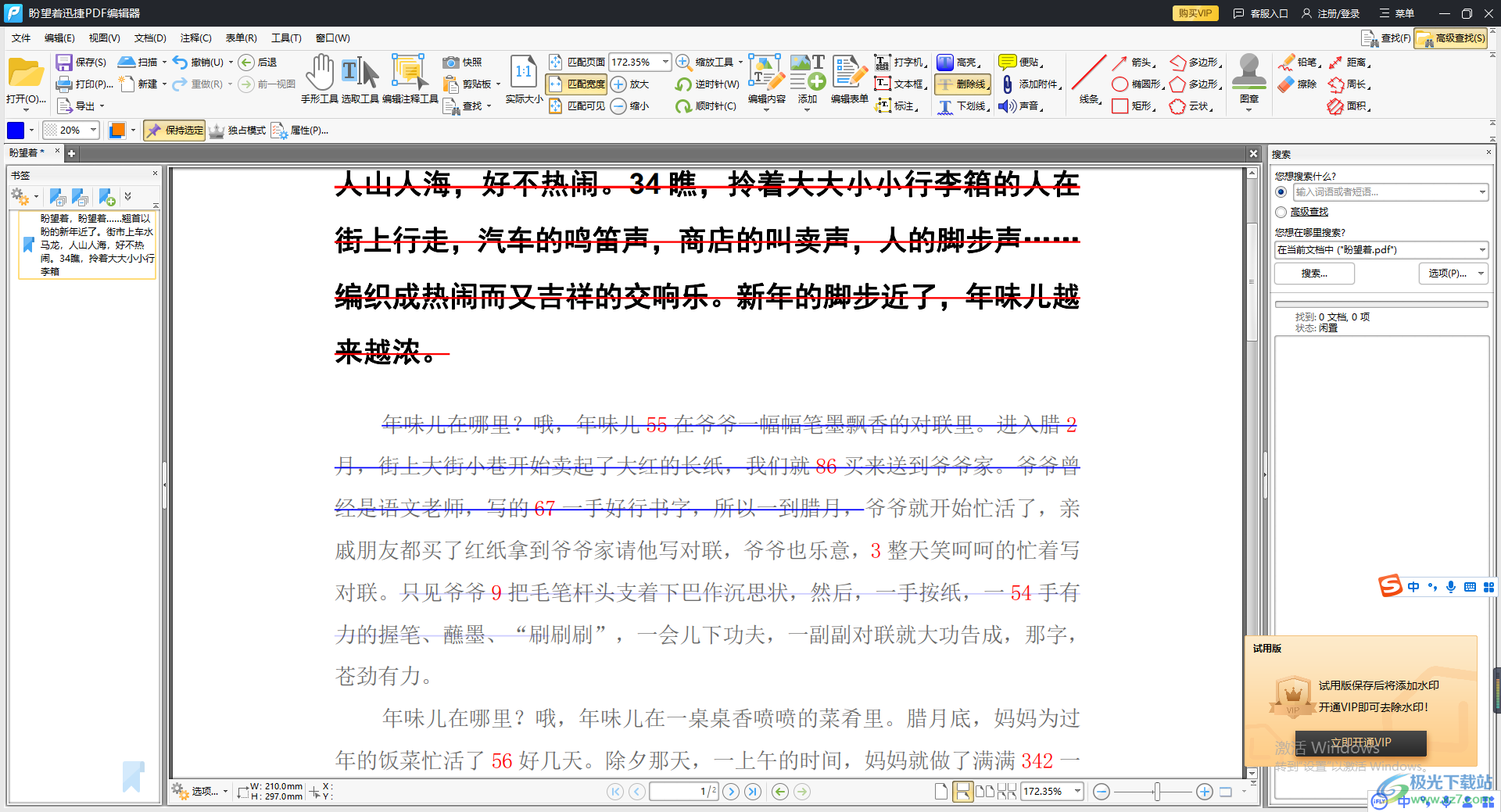Open the 视图(V) menu
This screenshot has height=812, width=1501.
coord(104,38)
